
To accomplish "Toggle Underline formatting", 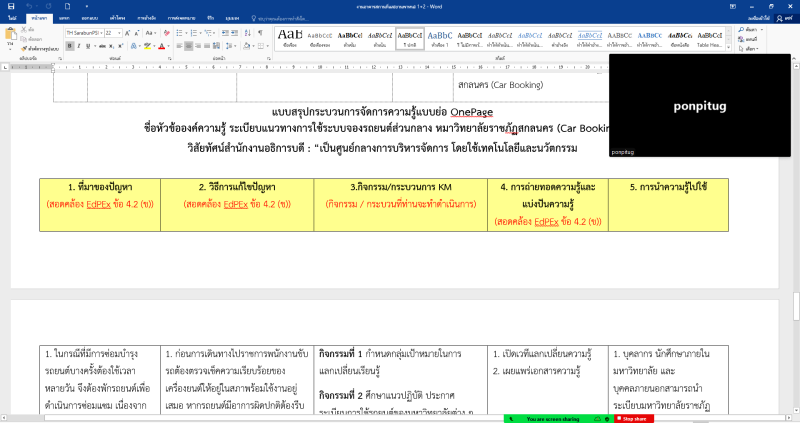I will [89, 46].
